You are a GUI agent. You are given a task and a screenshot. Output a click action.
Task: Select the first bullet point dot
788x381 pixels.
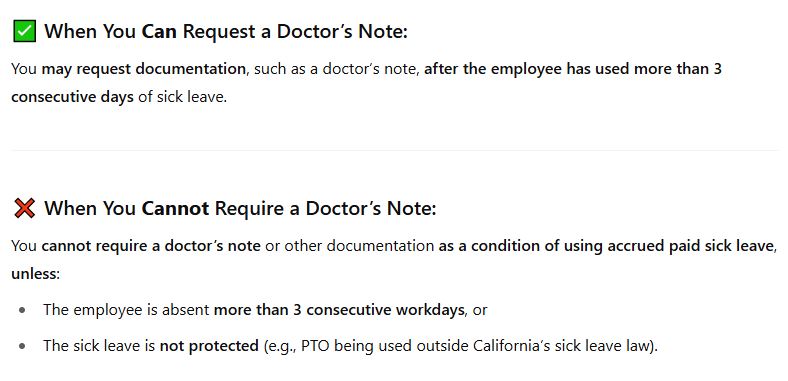click(x=22, y=310)
